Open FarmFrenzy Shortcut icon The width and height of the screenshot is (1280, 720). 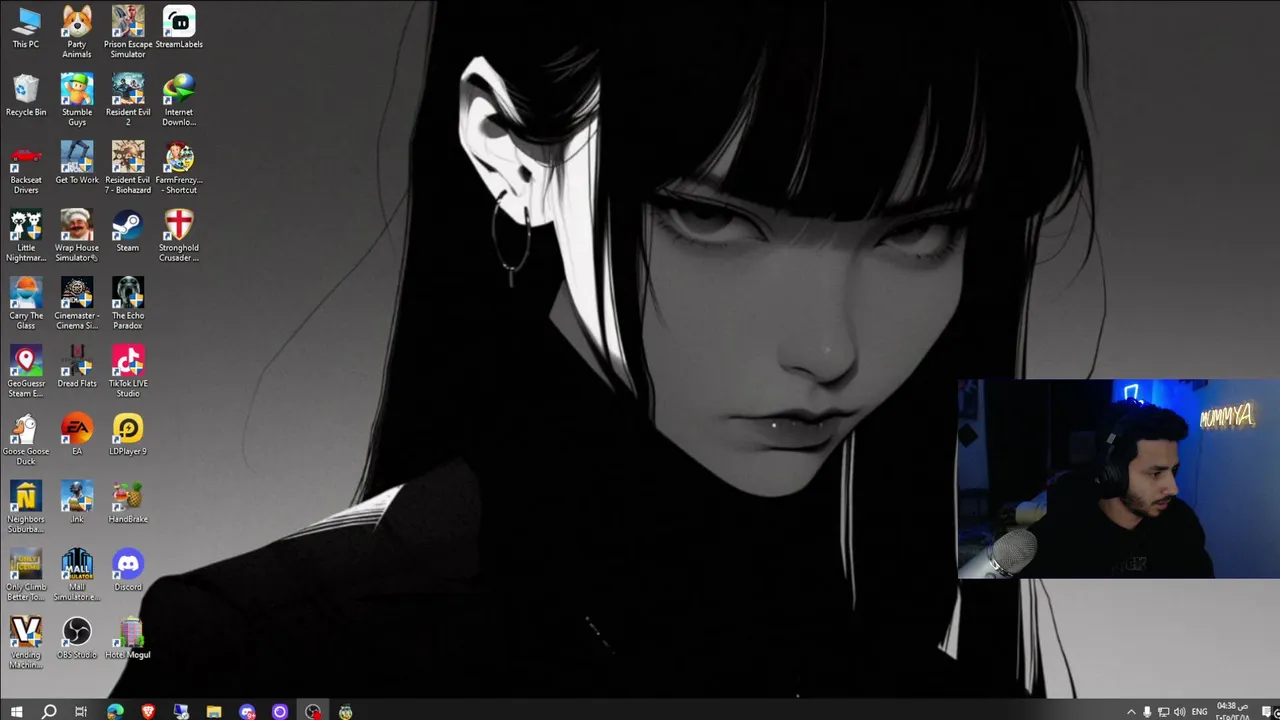[x=179, y=167]
